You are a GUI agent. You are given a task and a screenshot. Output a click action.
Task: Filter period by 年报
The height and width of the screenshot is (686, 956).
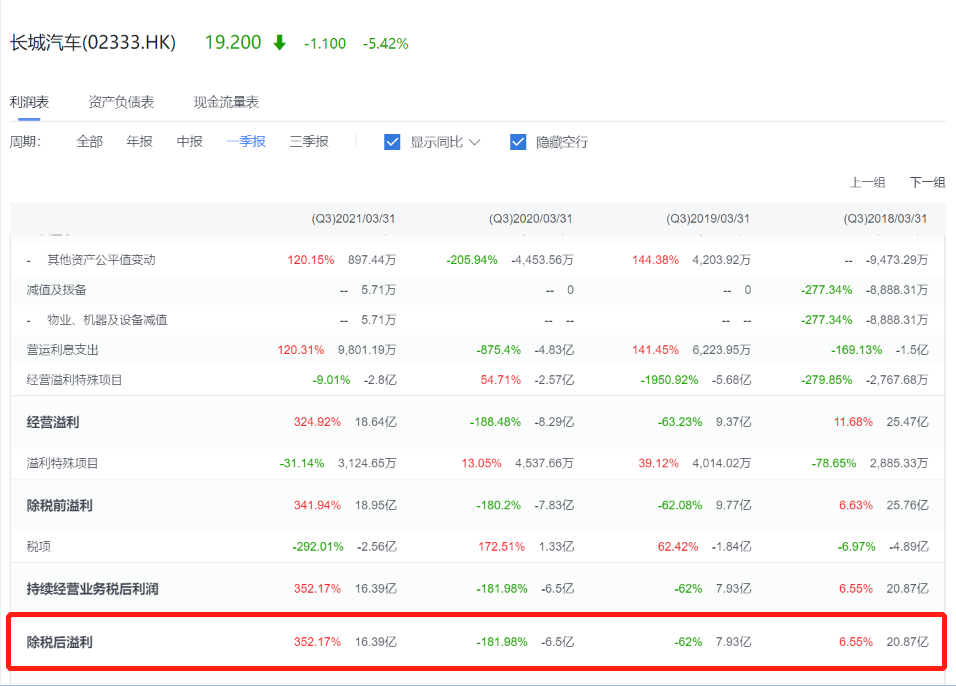pos(140,142)
